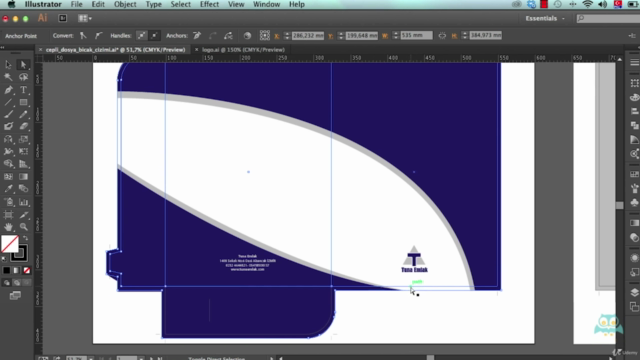Click the Fill swatch with red slash
Screen dimensions: 640x360
[10, 244]
